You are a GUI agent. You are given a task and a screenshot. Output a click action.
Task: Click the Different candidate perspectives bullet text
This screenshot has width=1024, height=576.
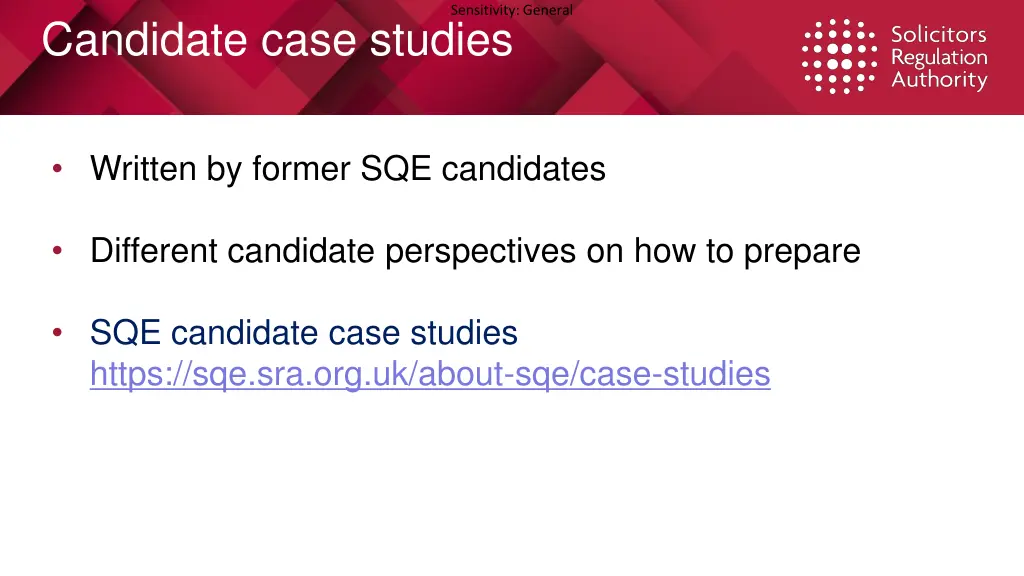pyautogui.click(x=475, y=251)
